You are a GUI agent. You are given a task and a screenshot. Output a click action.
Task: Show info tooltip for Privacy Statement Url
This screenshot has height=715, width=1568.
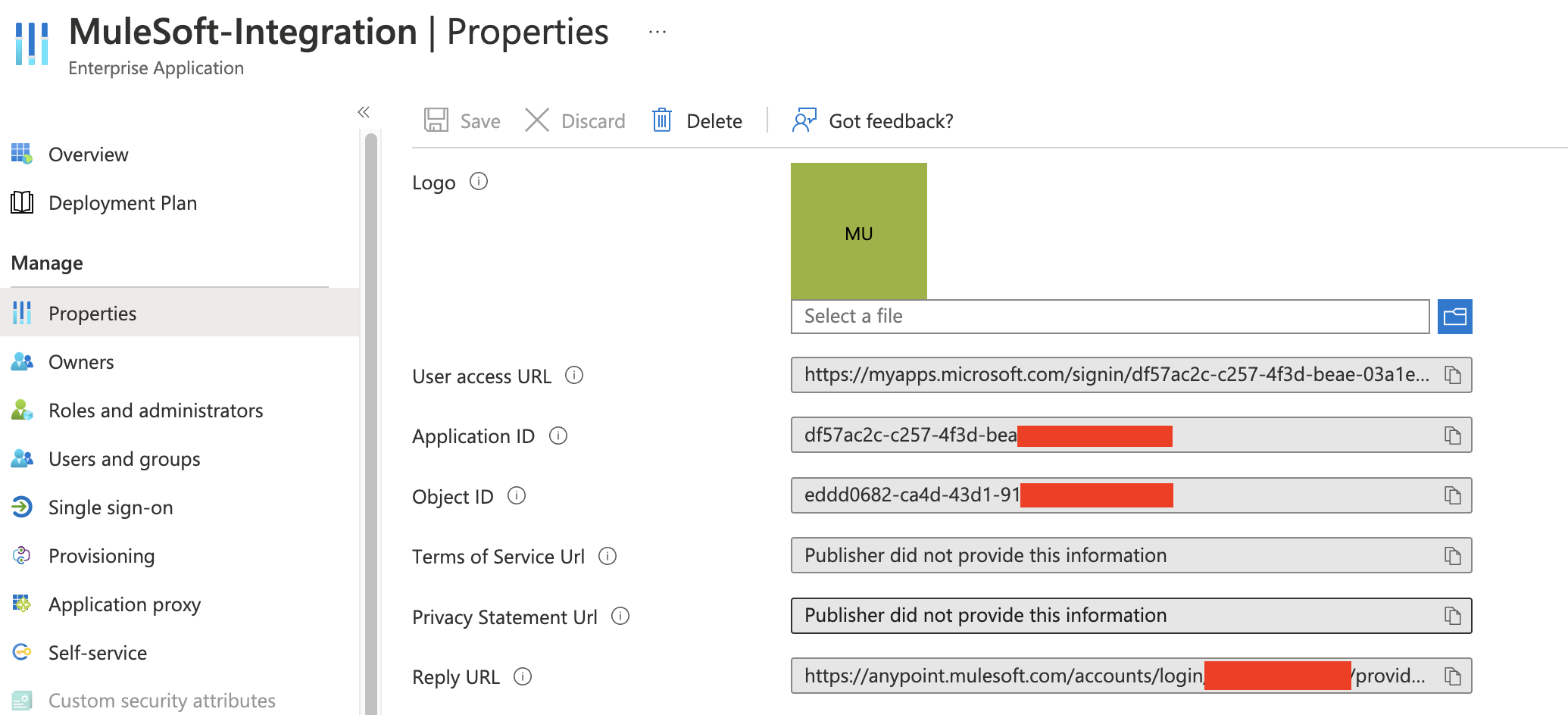tap(620, 616)
